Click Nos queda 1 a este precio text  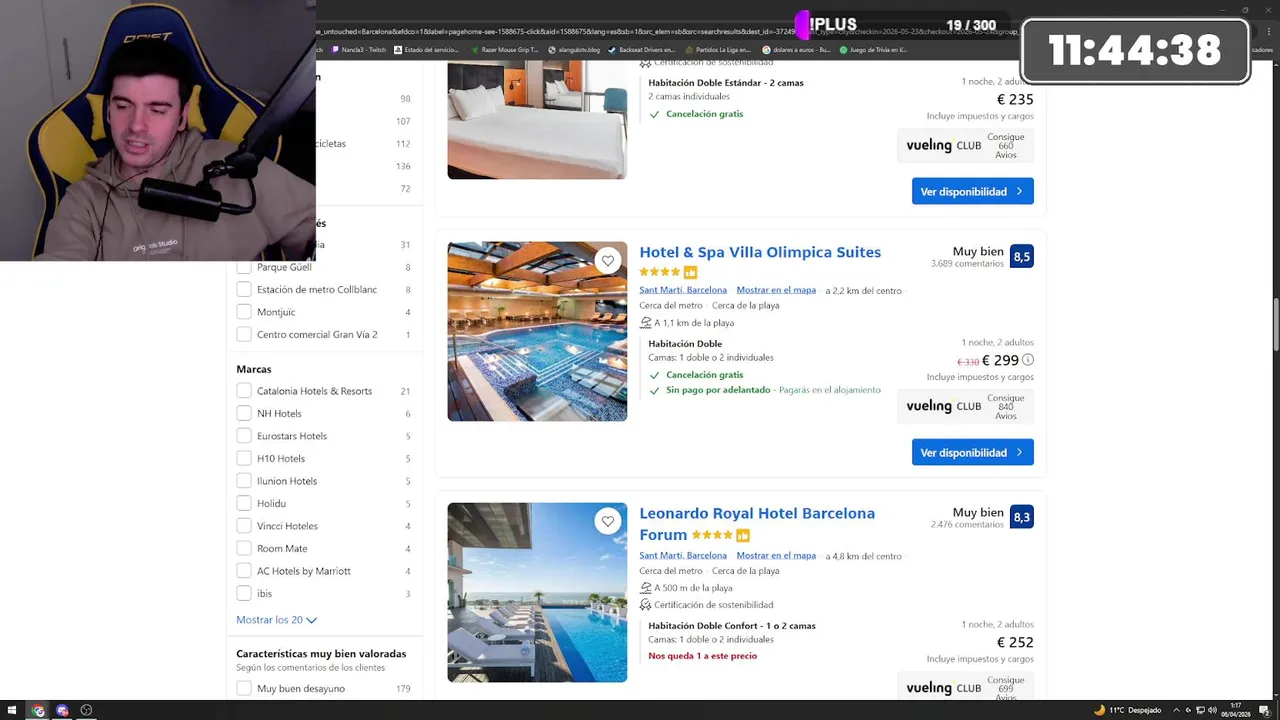[703, 656]
